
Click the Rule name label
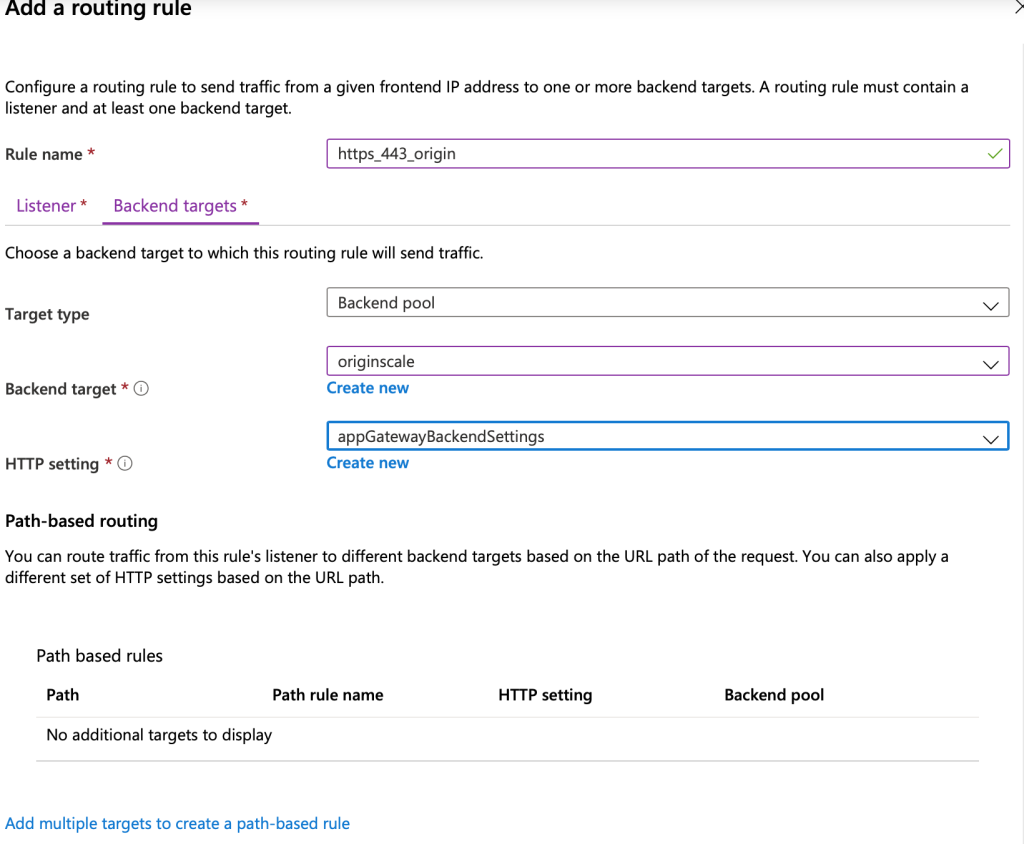pyautogui.click(x=44, y=155)
